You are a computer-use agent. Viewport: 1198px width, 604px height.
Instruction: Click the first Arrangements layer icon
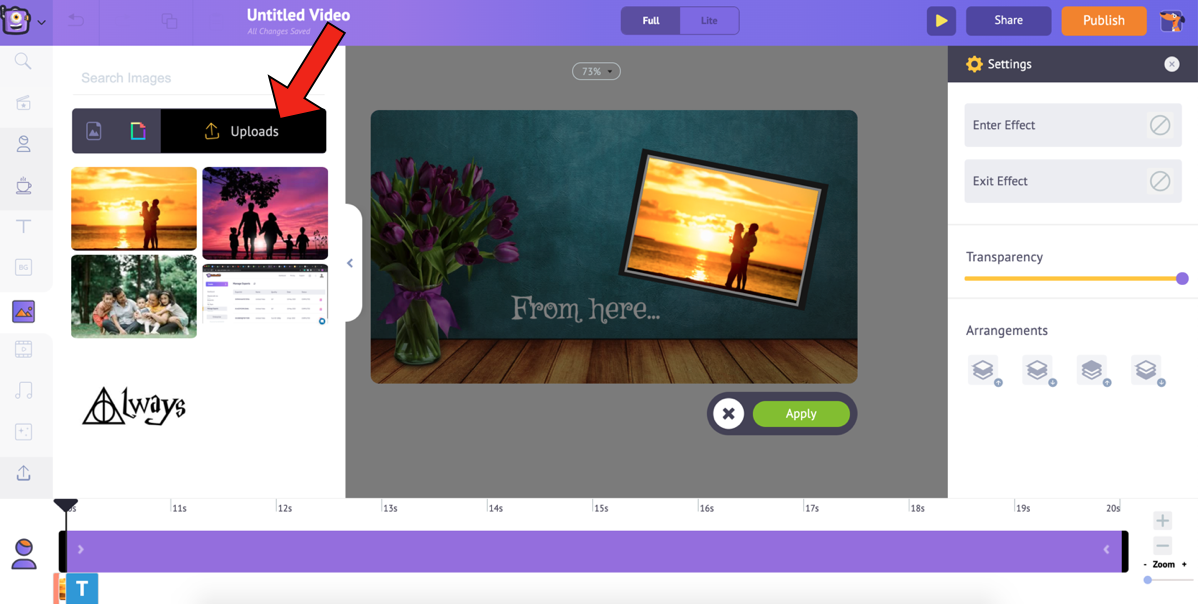pyautogui.click(x=984, y=370)
